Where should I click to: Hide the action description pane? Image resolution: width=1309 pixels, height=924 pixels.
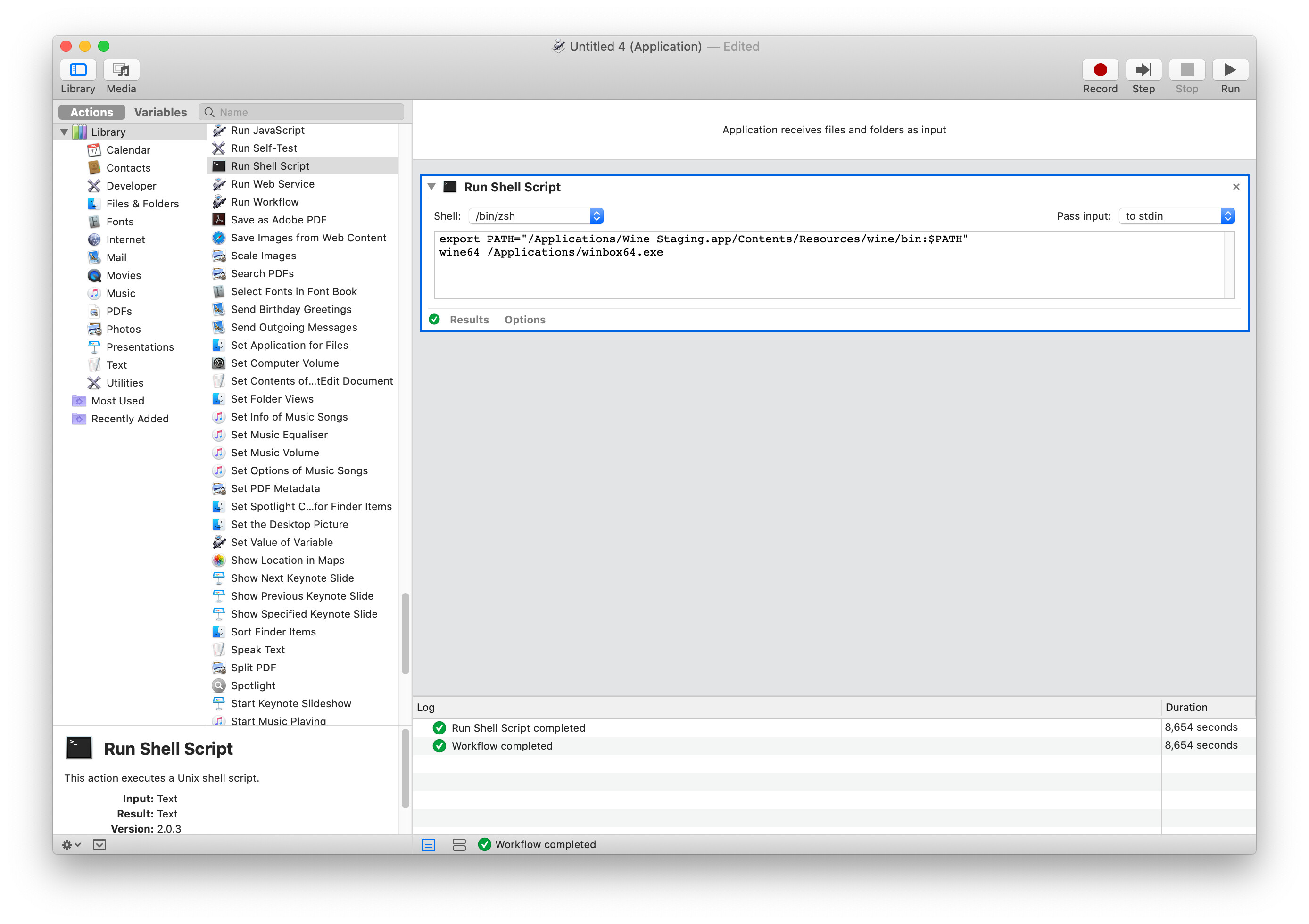(99, 845)
